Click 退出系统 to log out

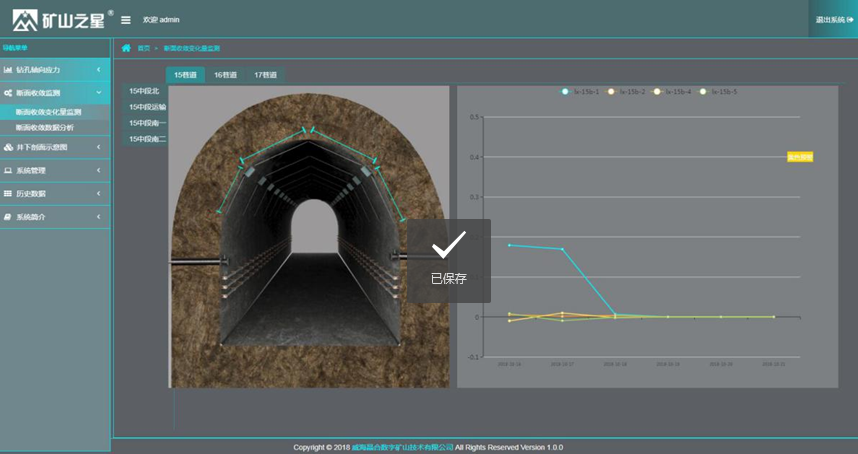834,20
